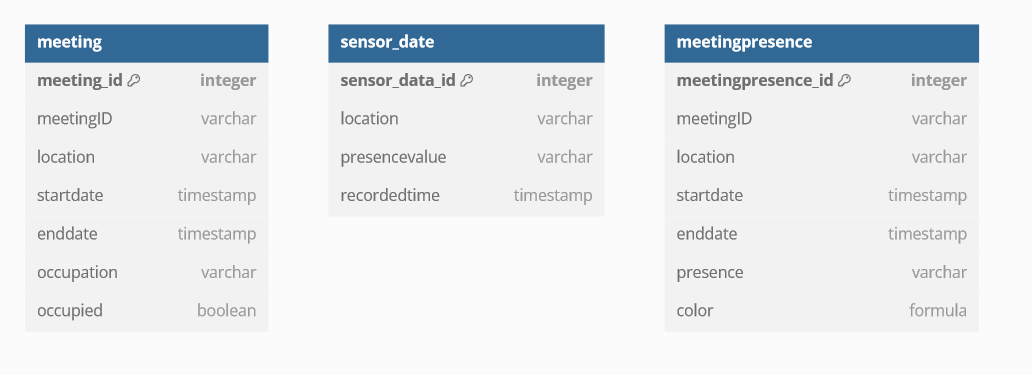Select the location field in sensor_date

[x=466, y=119]
